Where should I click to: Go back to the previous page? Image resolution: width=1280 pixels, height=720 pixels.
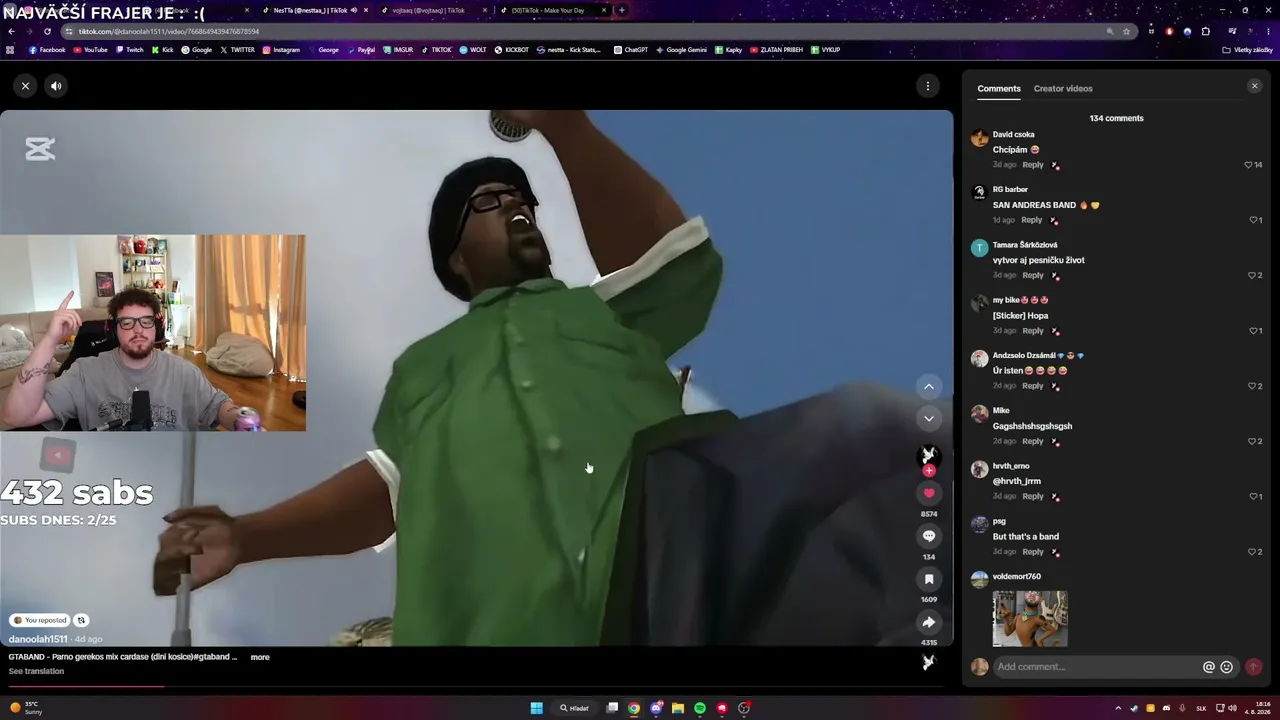11,31
